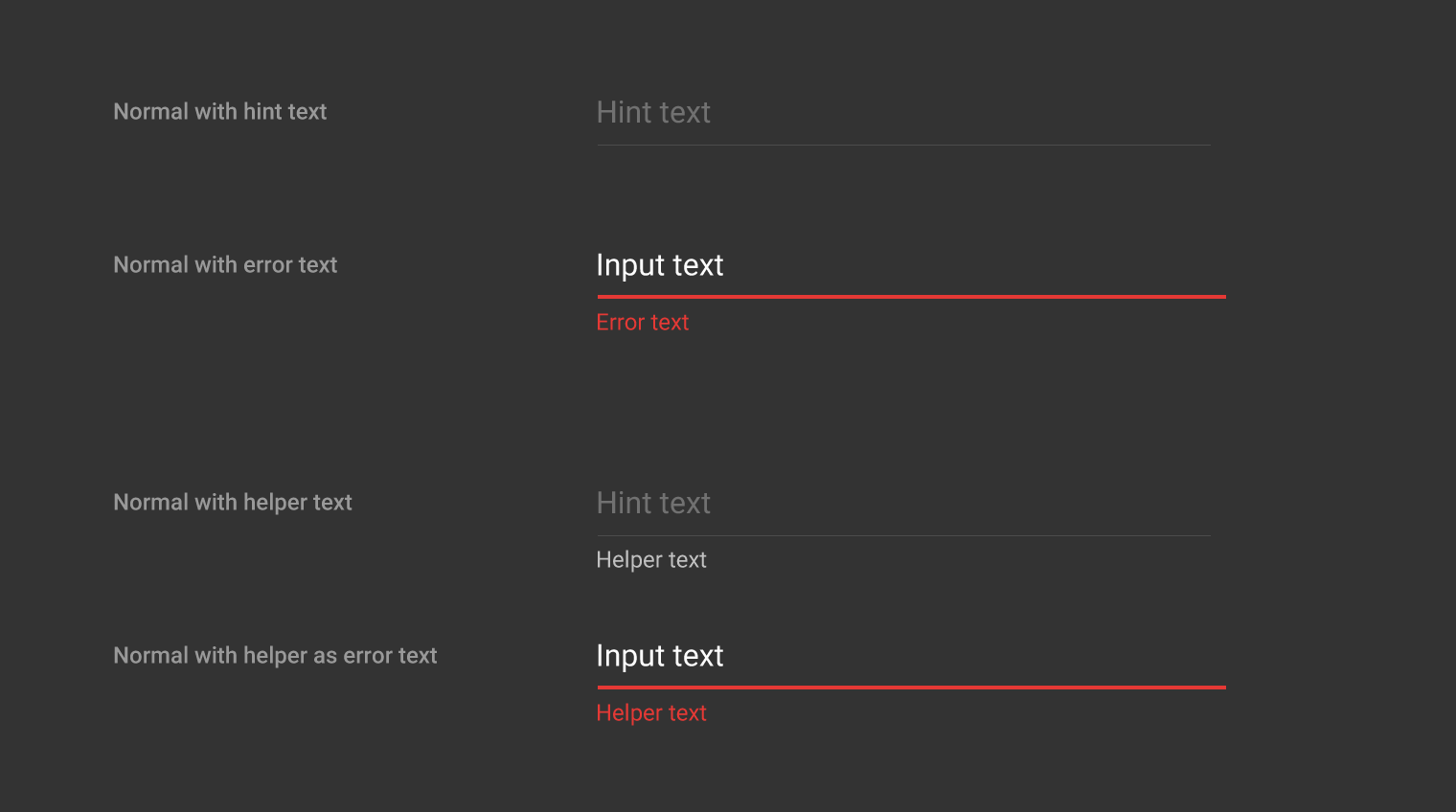Screen dimensions: 1456x812
Task: Click the red underline above "Error text"
Action: point(911,297)
